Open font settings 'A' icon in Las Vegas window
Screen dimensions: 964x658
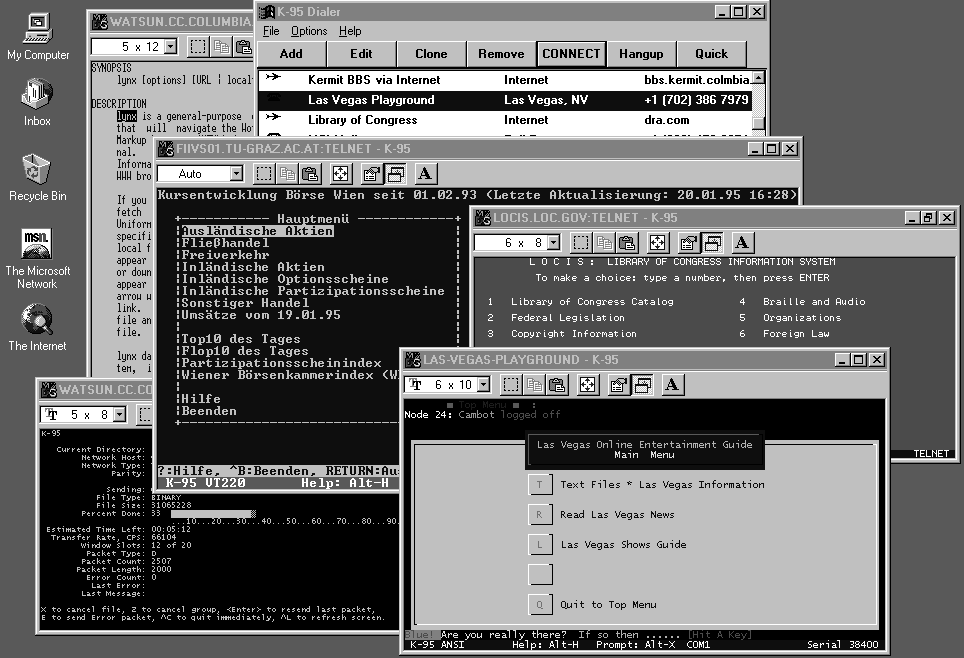click(672, 384)
